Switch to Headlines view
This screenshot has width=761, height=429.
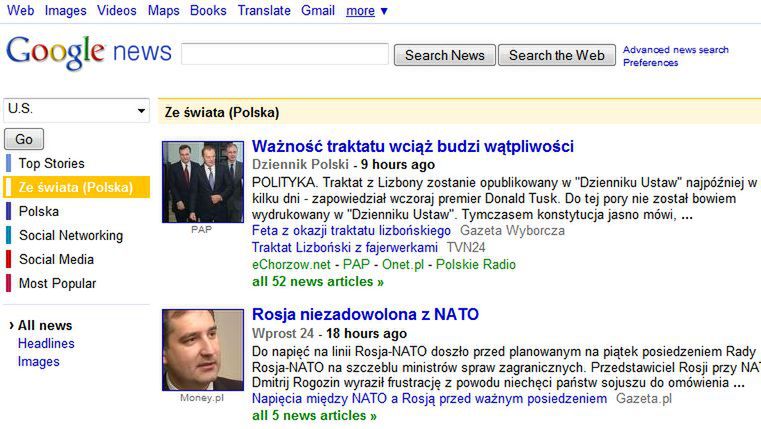(x=46, y=343)
